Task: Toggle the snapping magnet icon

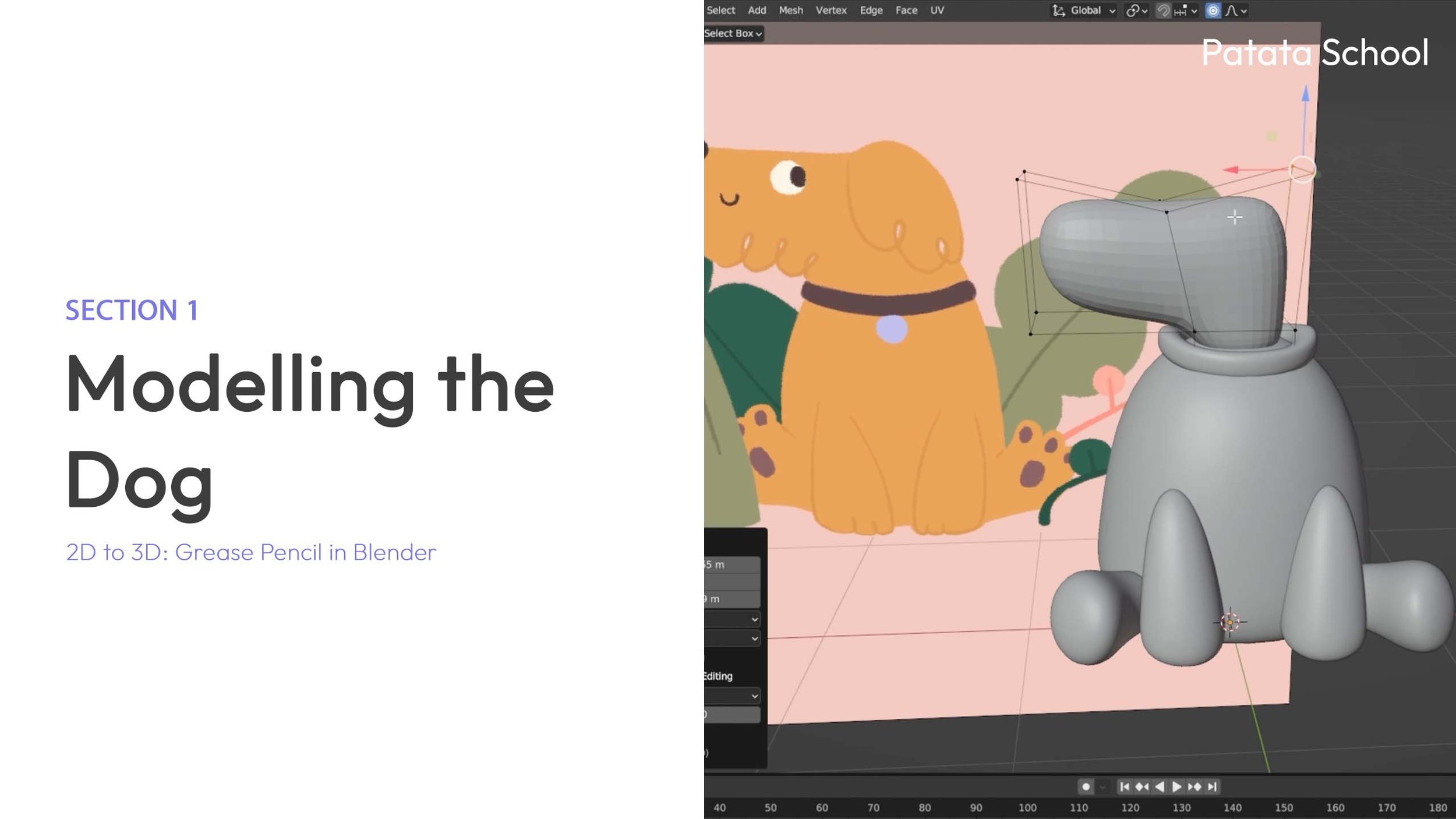Action: pos(1162,10)
